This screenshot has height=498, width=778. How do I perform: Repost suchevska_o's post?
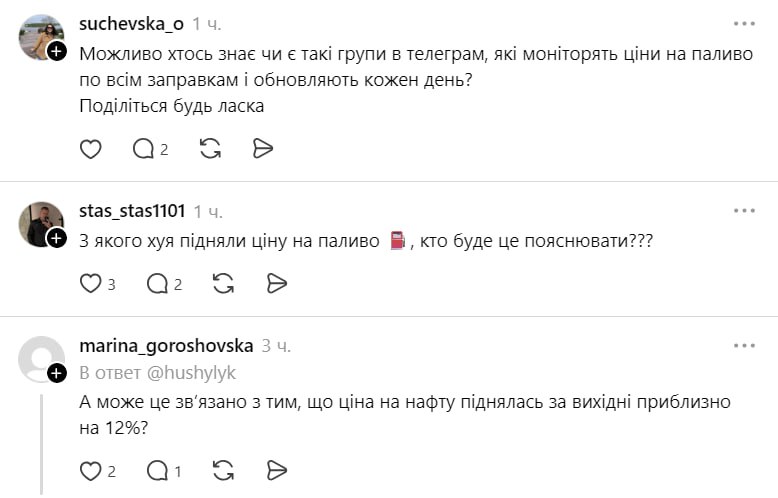[x=210, y=149]
